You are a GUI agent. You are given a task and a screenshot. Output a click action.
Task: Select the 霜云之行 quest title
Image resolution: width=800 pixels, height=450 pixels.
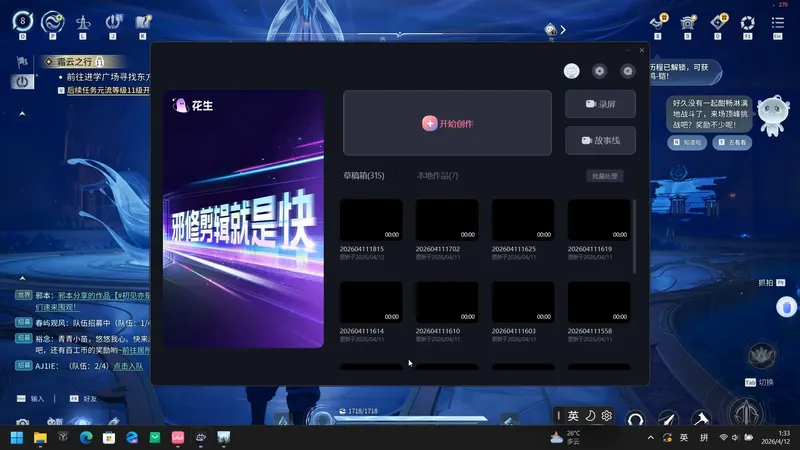[x=74, y=62]
